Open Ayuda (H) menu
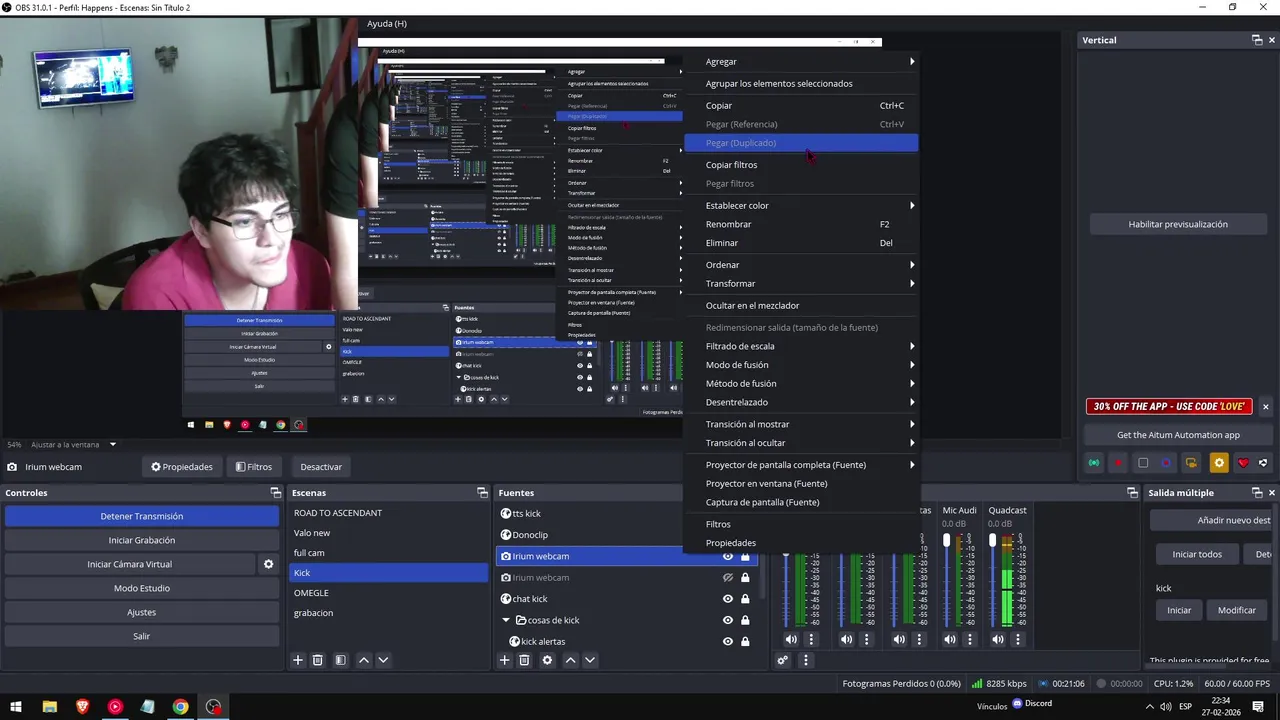Screen dimensions: 1280x720 point(387,23)
